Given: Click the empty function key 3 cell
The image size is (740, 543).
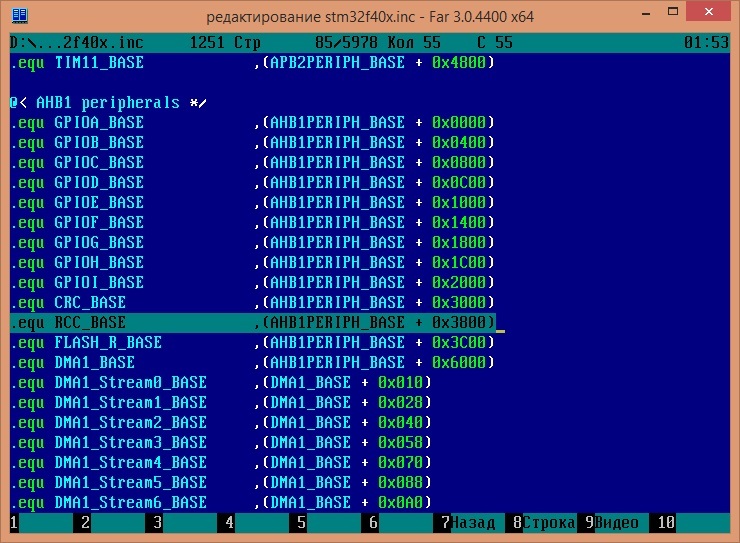Looking at the screenshot, I should coord(181,523).
